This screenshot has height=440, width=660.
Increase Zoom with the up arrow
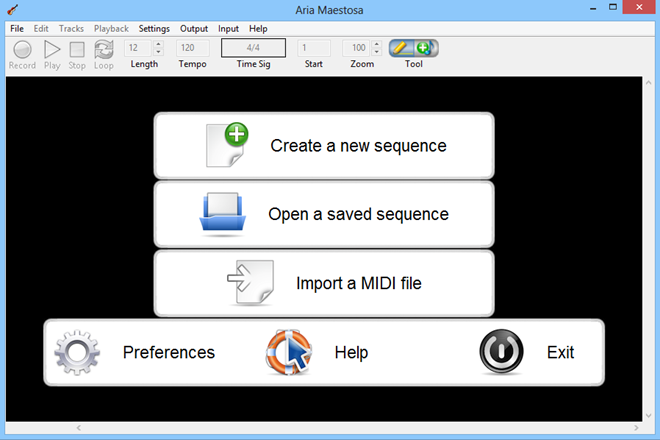[377, 44]
